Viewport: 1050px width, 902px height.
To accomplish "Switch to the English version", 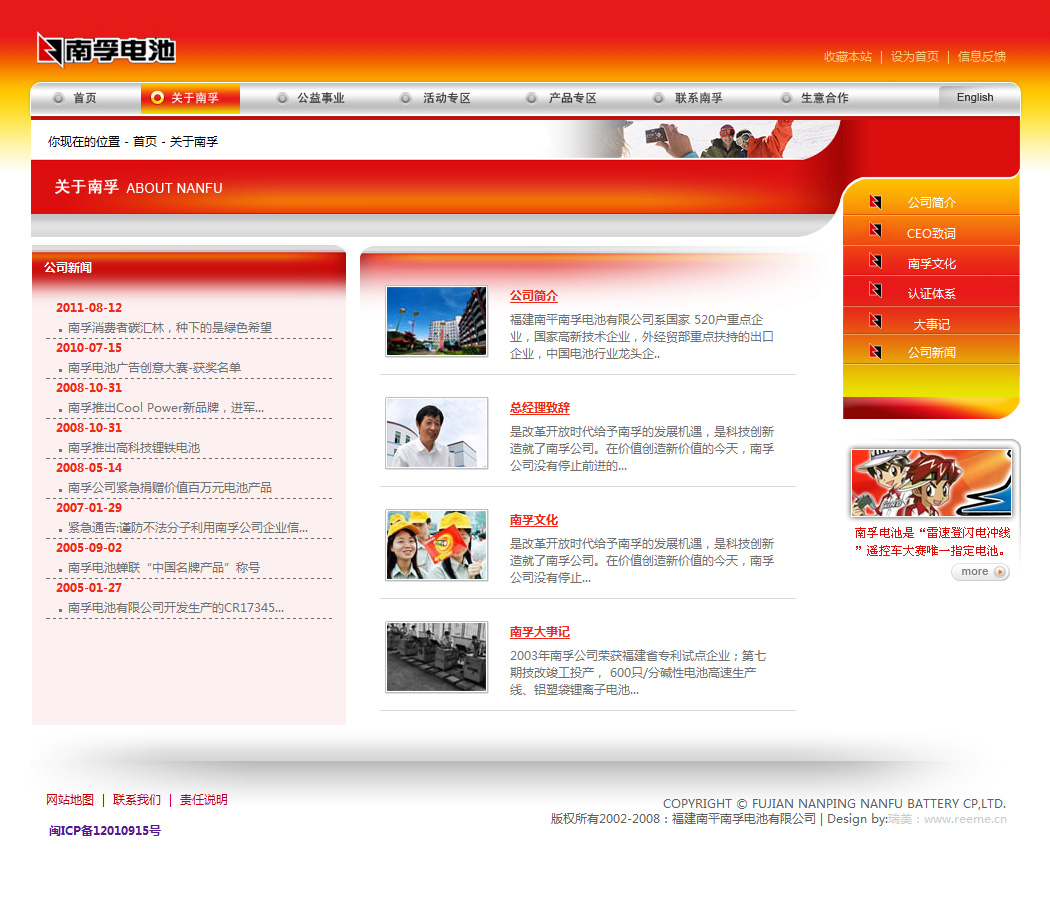I will pyautogui.click(x=975, y=98).
